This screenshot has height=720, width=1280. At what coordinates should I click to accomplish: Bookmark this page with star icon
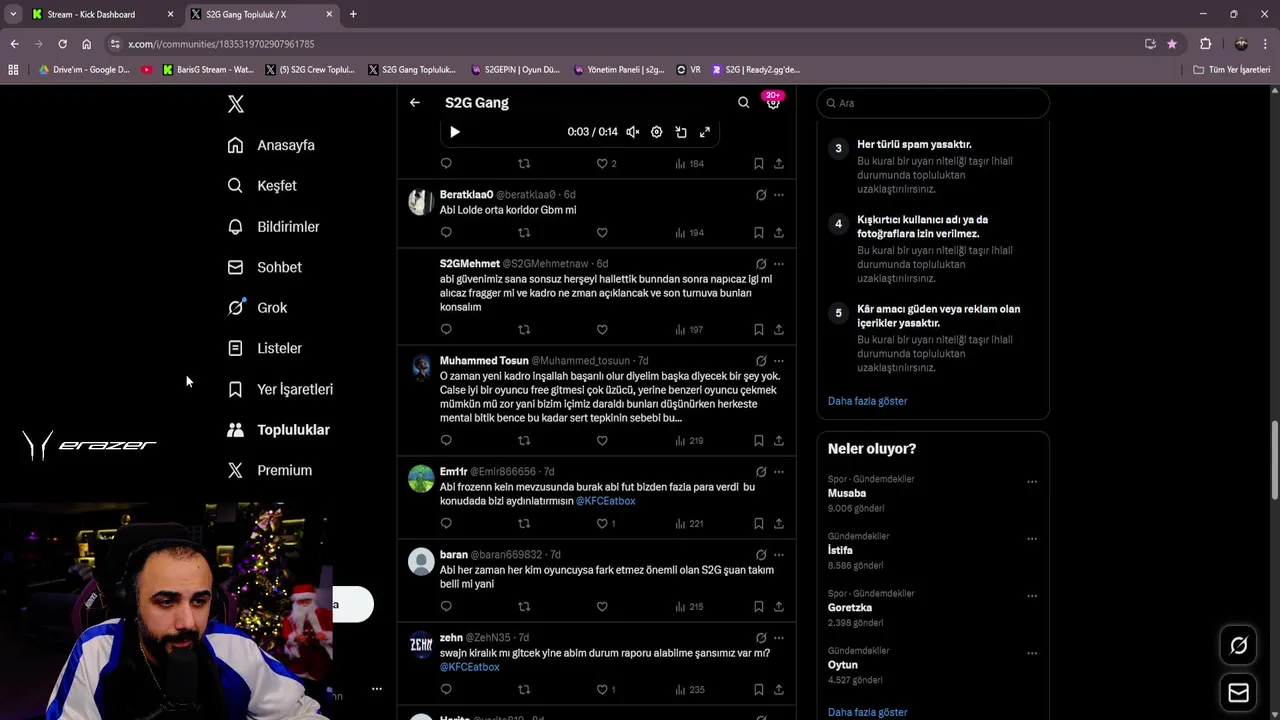coord(1172,44)
